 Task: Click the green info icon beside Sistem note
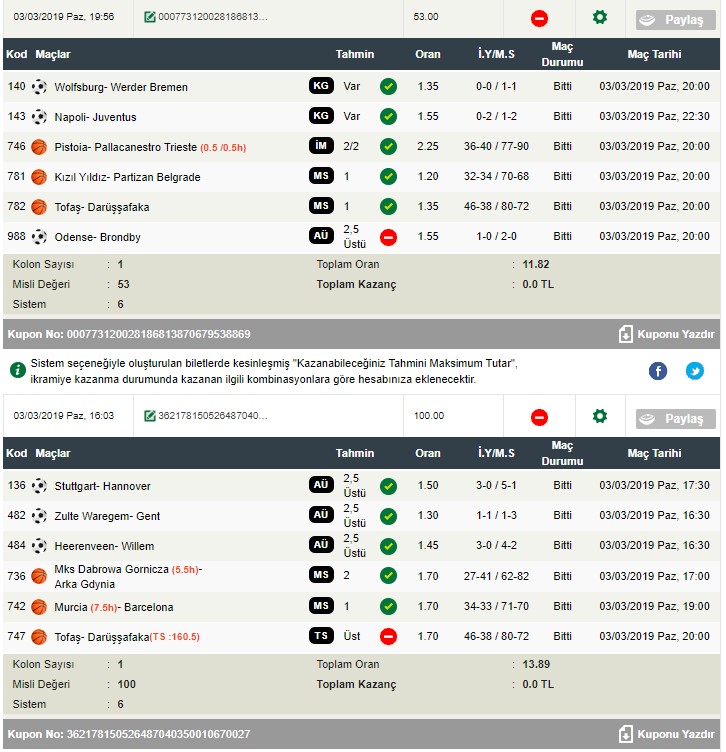(x=18, y=370)
